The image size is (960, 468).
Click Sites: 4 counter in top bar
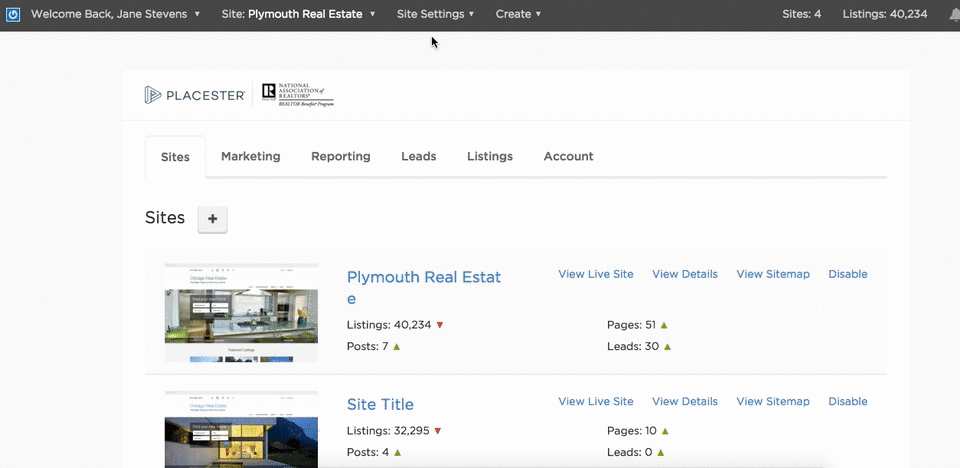coord(801,14)
